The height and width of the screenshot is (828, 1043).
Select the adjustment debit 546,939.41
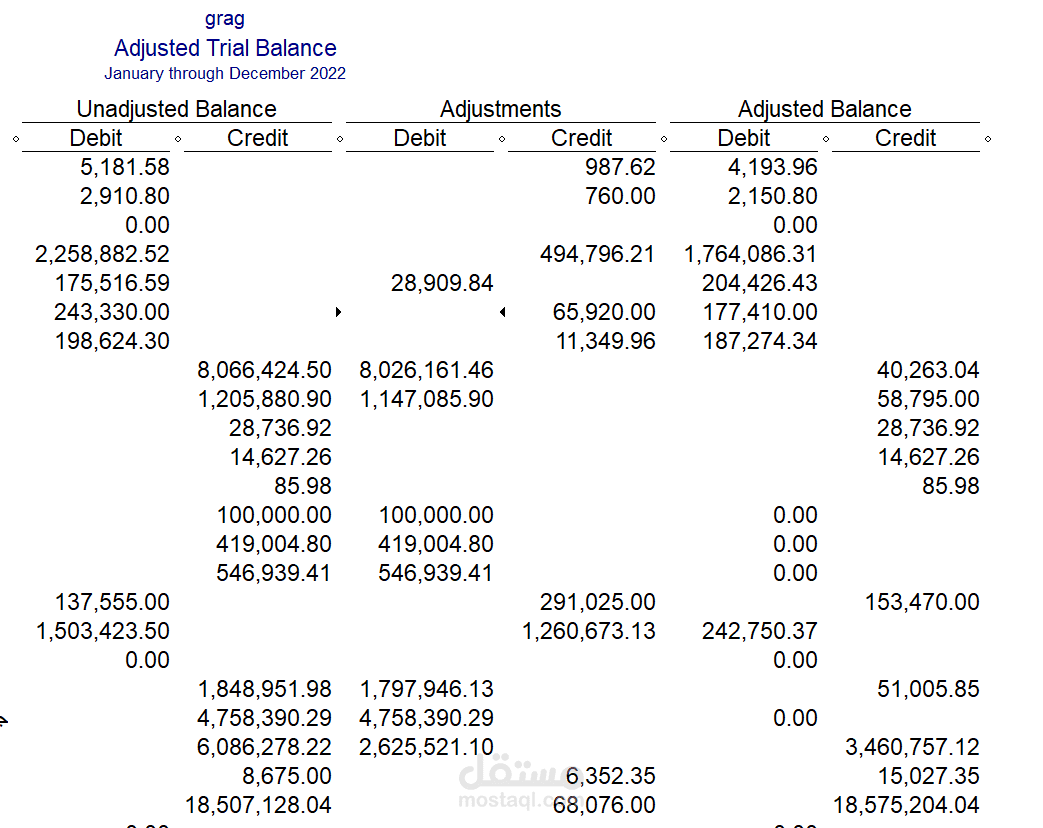point(436,573)
